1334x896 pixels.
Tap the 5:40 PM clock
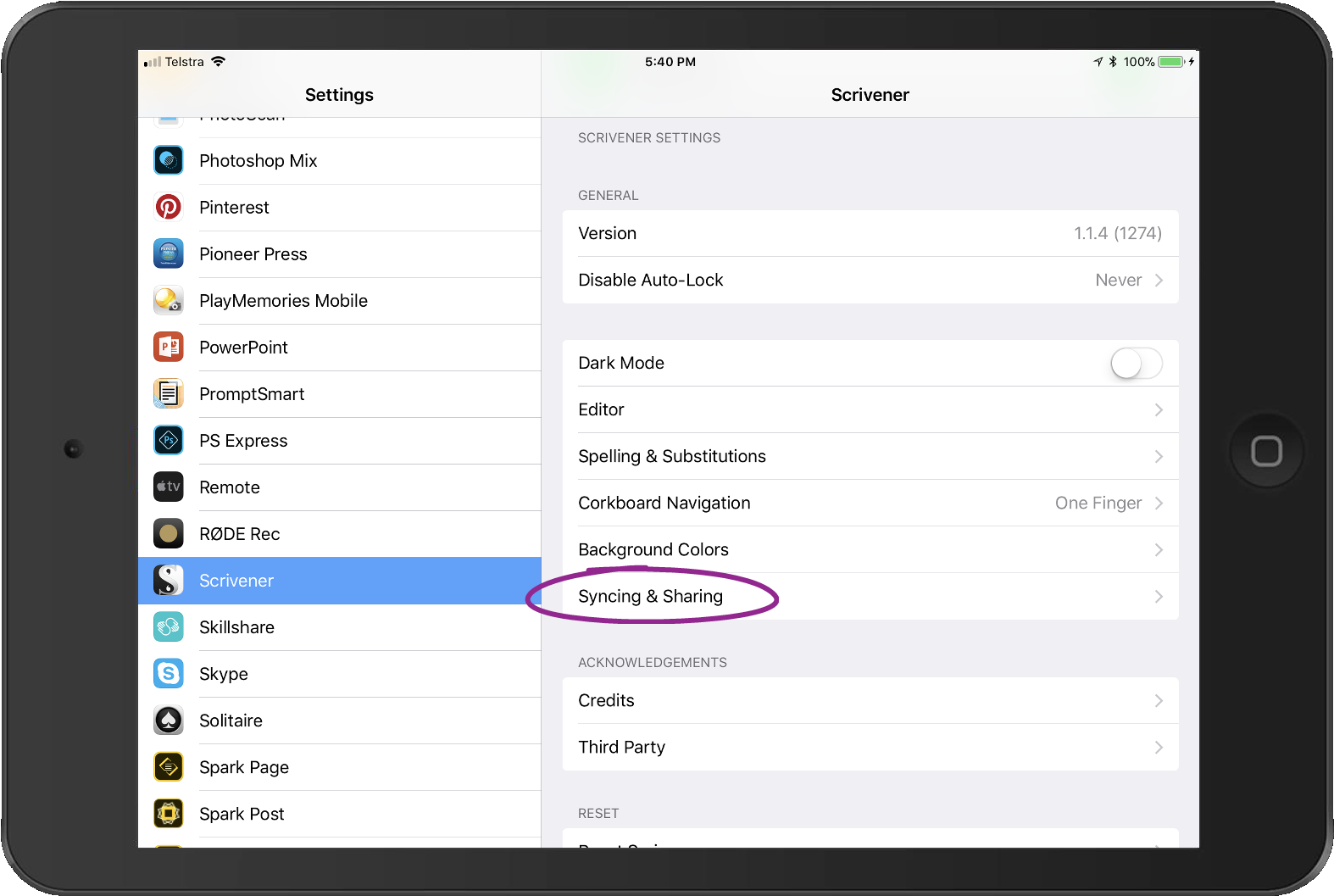click(670, 62)
